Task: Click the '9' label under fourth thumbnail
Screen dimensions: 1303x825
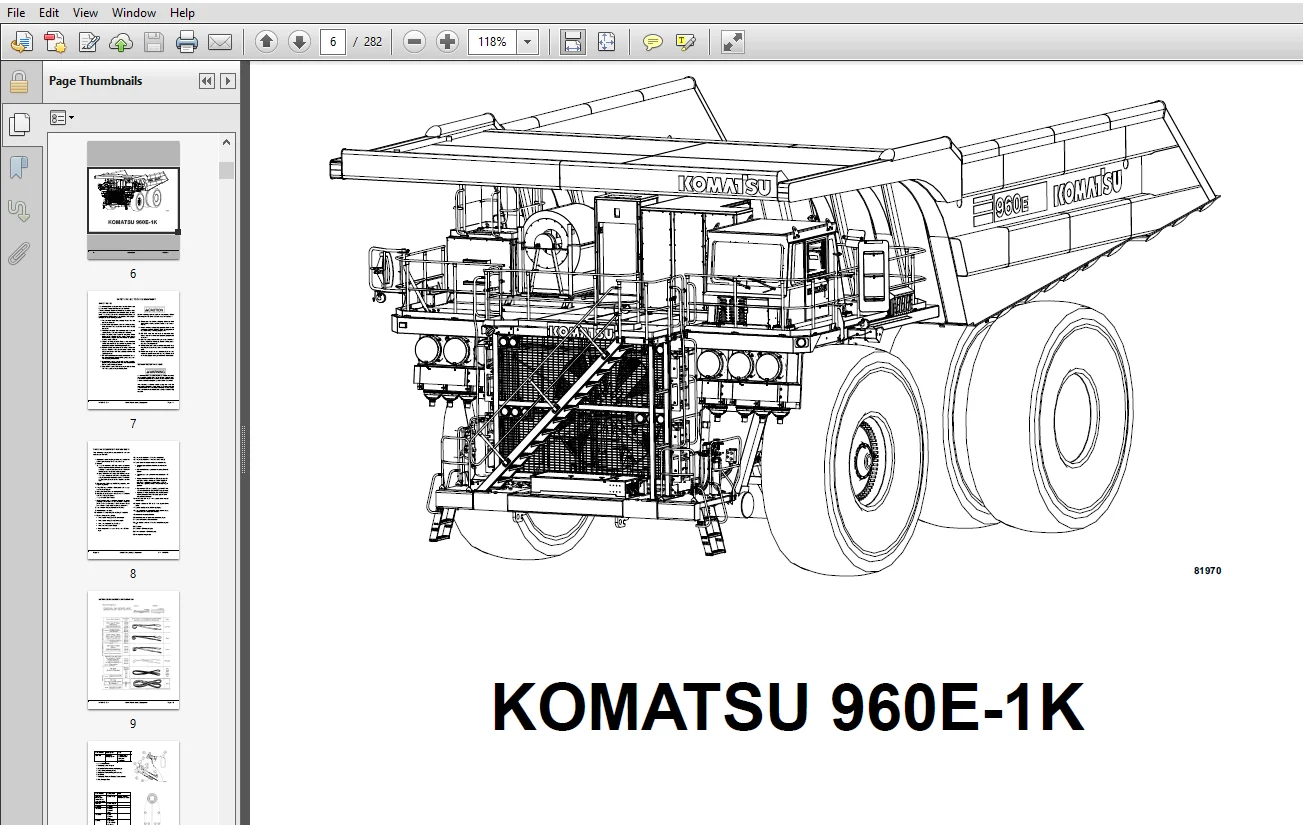Action: pos(133,724)
